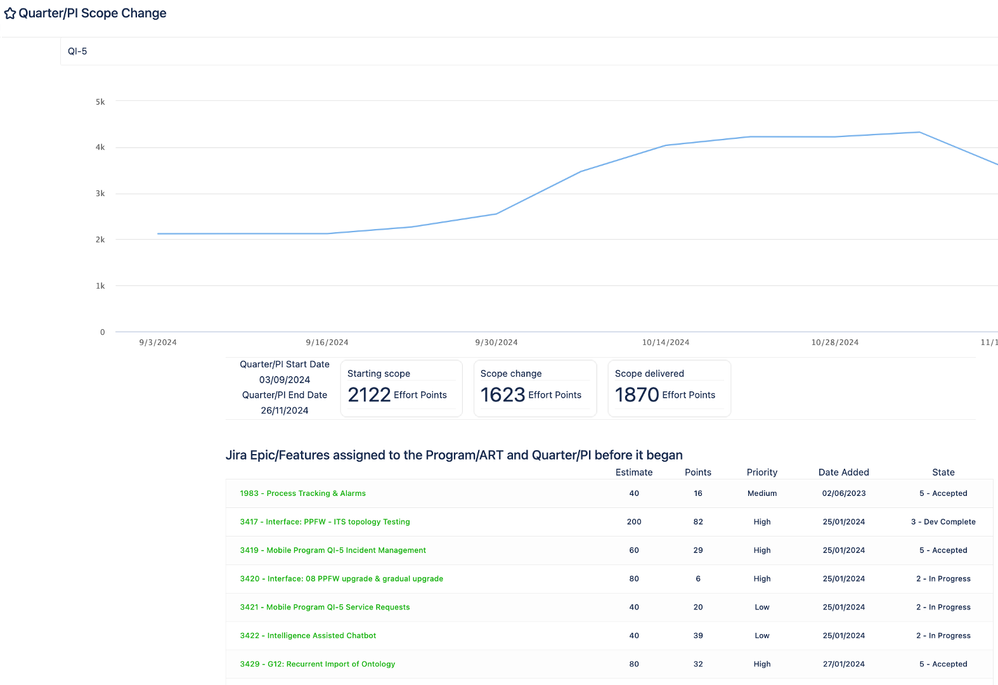Open epic 3421 - Mobile Program QI-5 Service Requests
The image size is (998, 685).
coord(325,607)
